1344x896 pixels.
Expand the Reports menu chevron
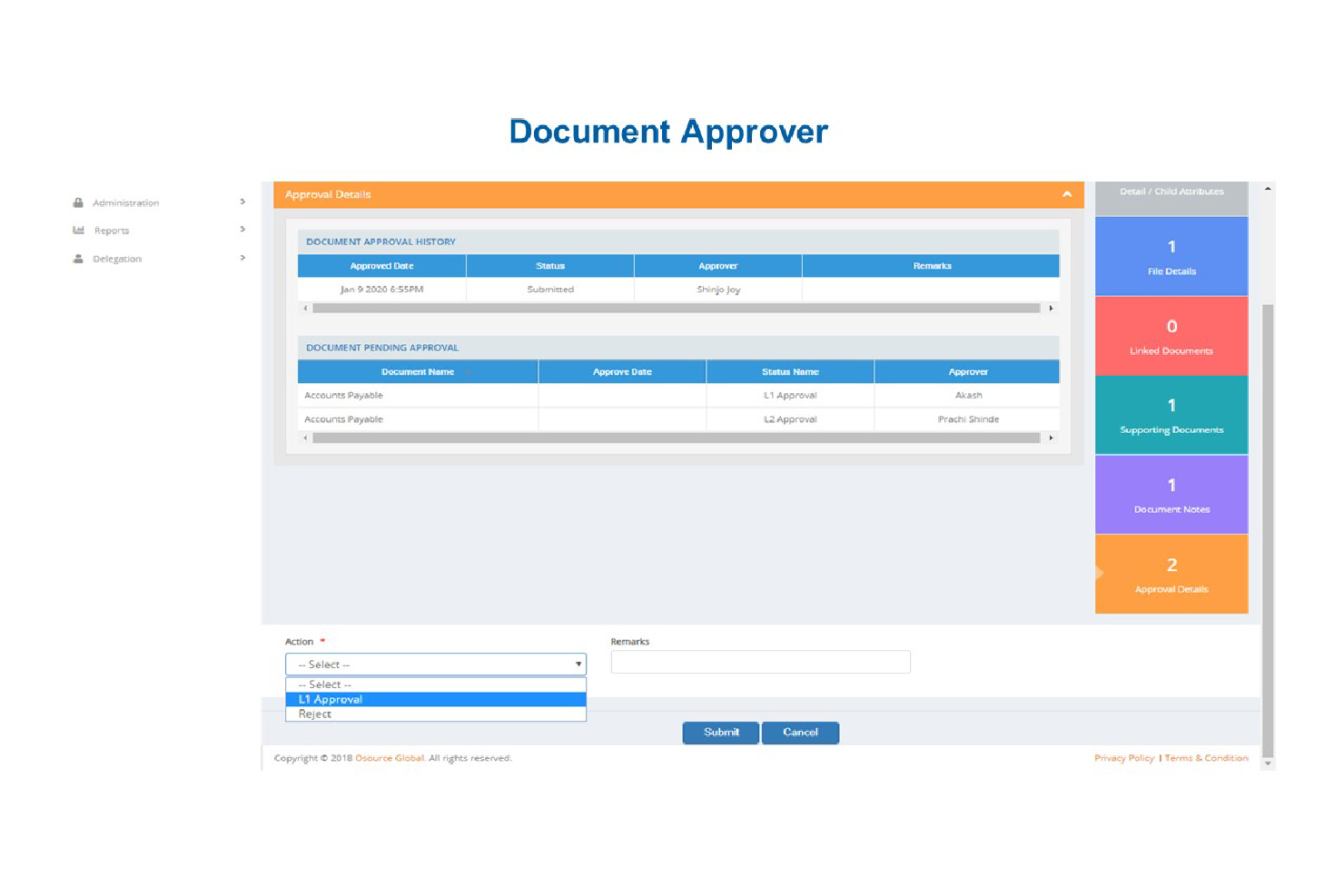point(242,230)
